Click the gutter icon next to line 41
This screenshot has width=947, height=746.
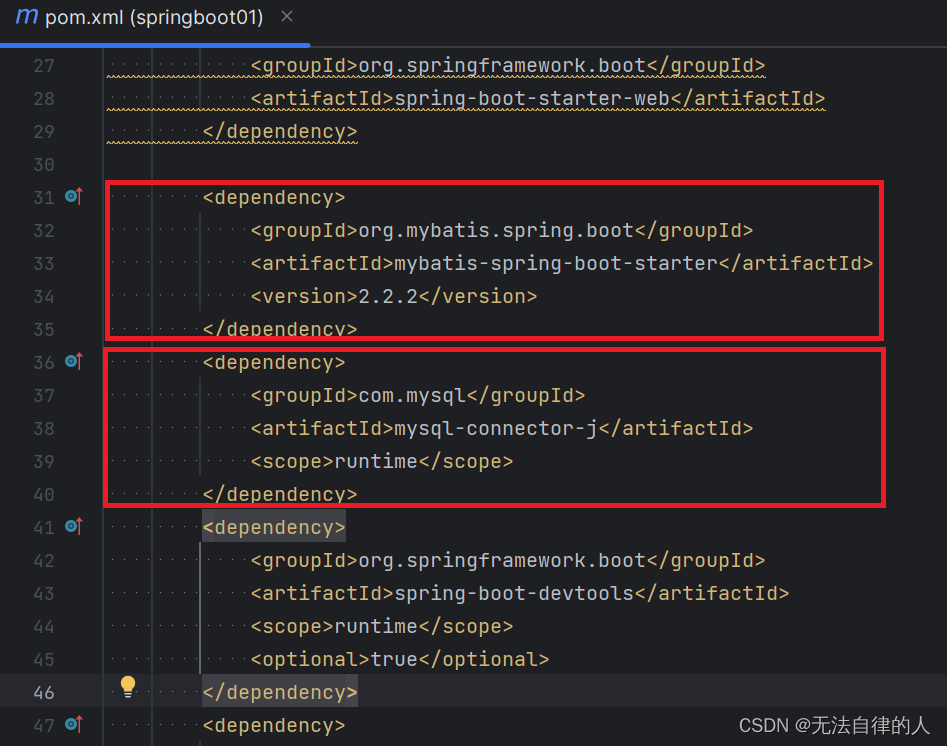click(73, 527)
